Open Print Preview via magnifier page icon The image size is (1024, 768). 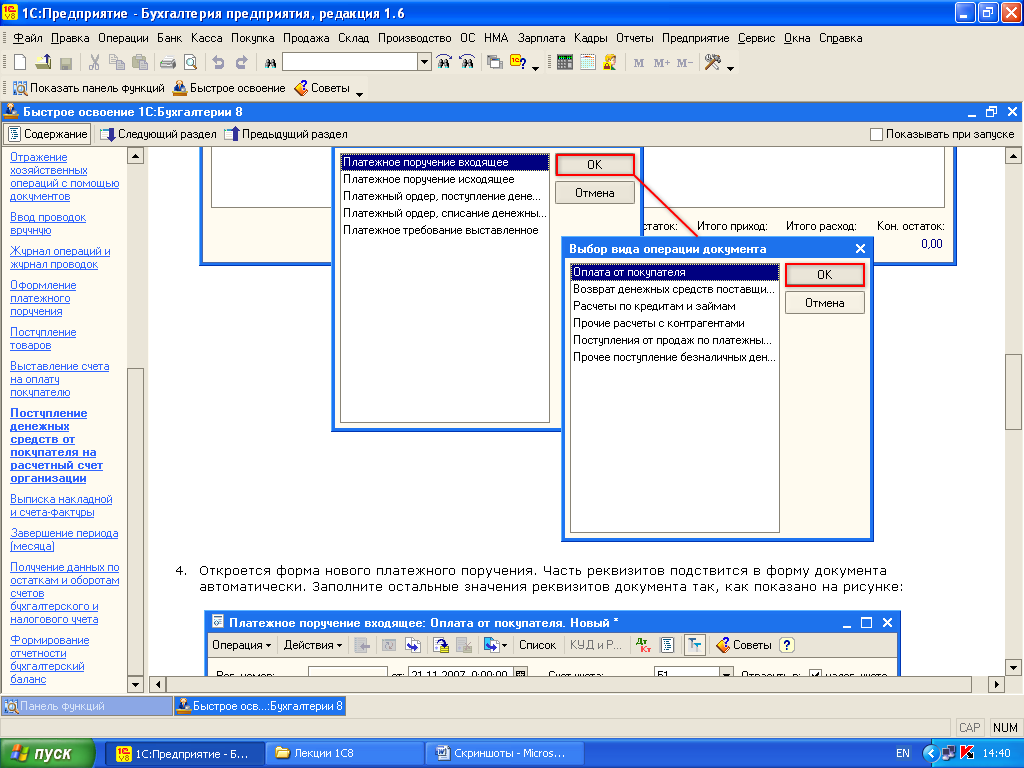click(190, 63)
